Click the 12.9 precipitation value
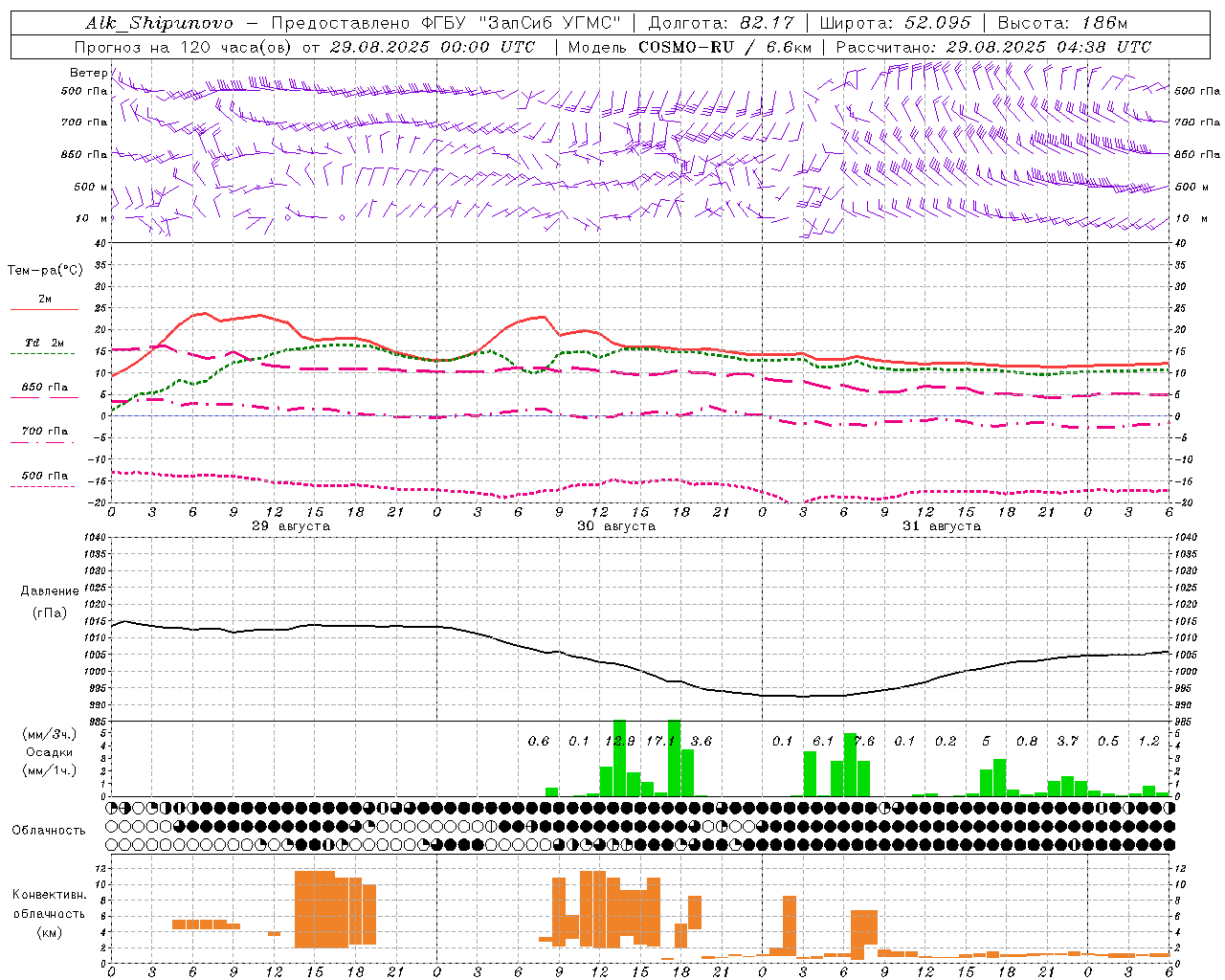This screenshot has width=1225, height=980. [620, 742]
